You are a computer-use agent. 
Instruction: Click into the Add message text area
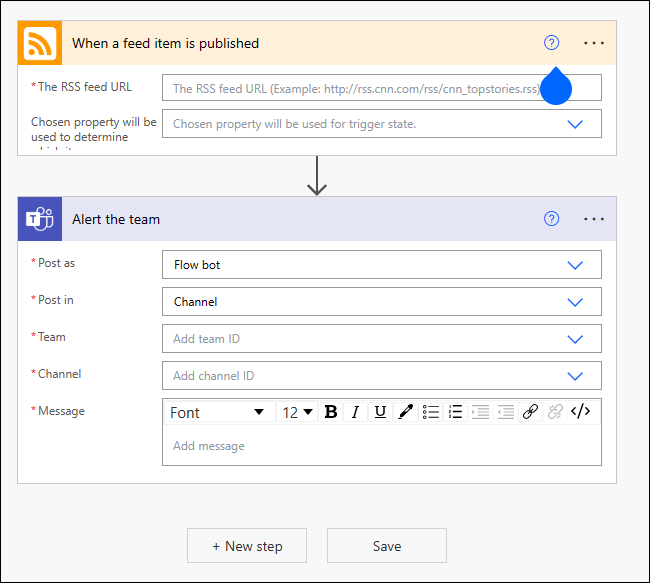pyautogui.click(x=382, y=446)
